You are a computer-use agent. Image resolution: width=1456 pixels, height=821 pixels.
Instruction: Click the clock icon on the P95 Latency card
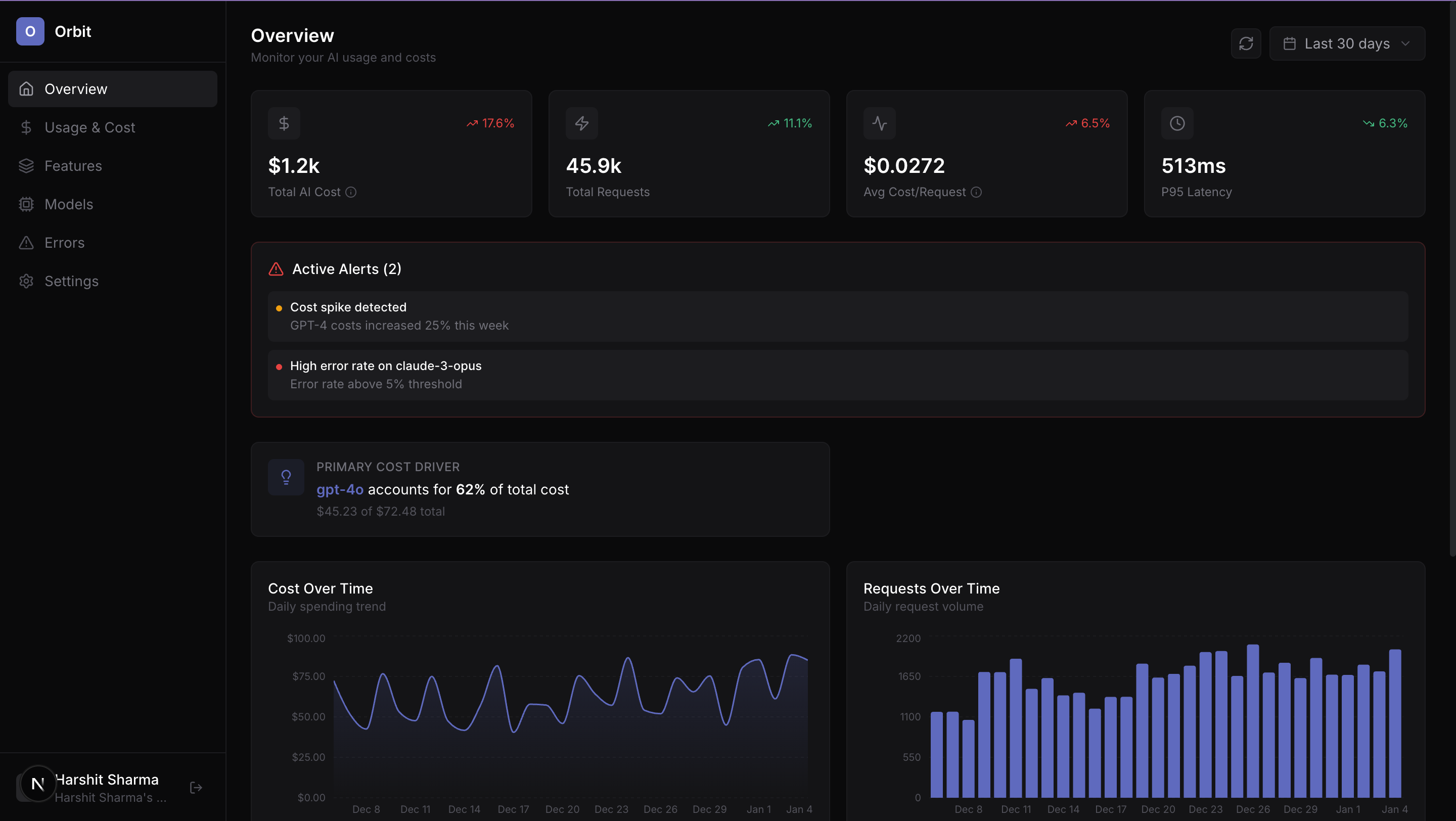click(x=1177, y=123)
